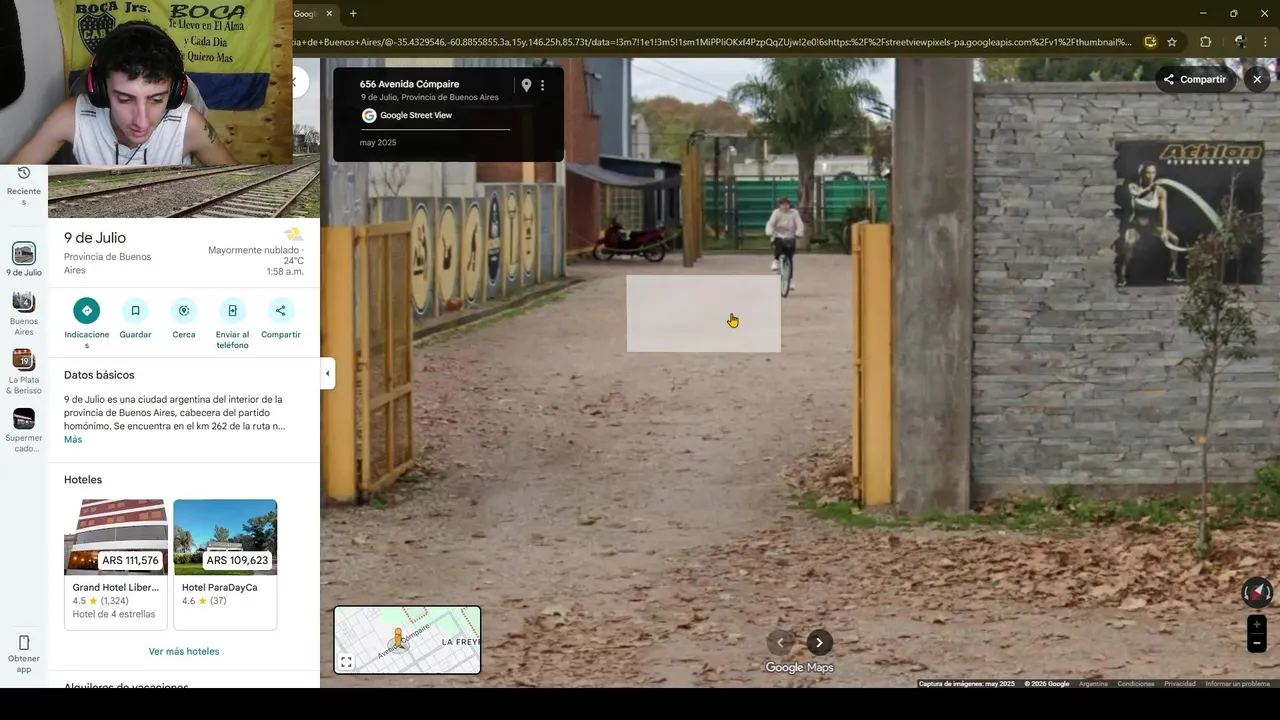
Task: Click the weather cloud icon
Action: (293, 234)
